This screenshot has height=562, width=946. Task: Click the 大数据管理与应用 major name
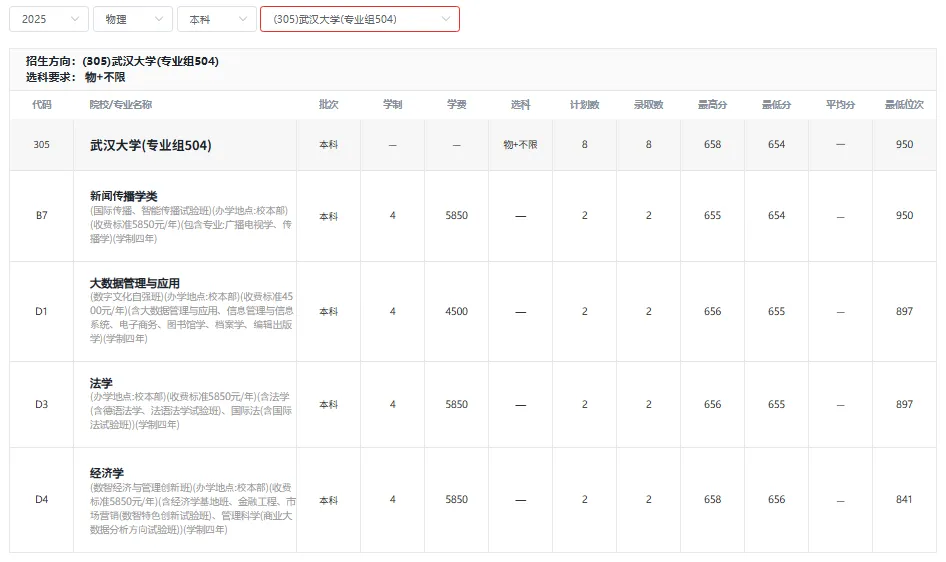pos(135,283)
